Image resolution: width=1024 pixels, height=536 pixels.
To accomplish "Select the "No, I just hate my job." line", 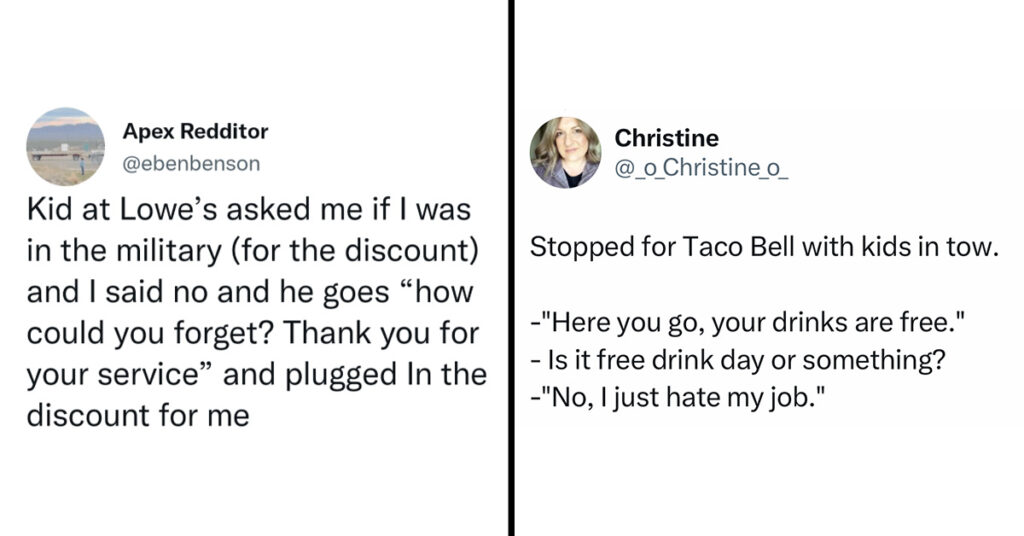I will 678,398.
